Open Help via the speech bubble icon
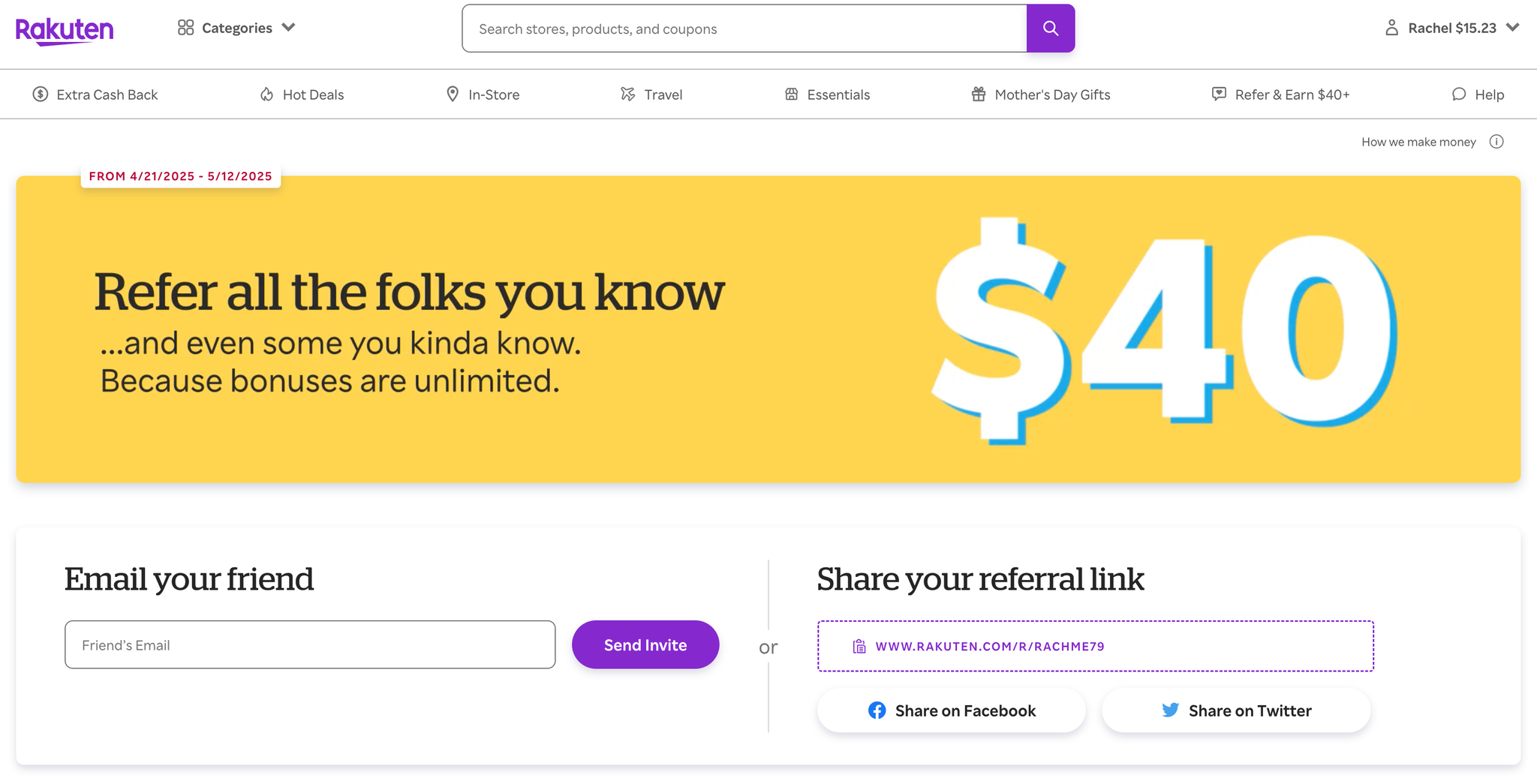Screen dimensions: 1537x784 1458,95
